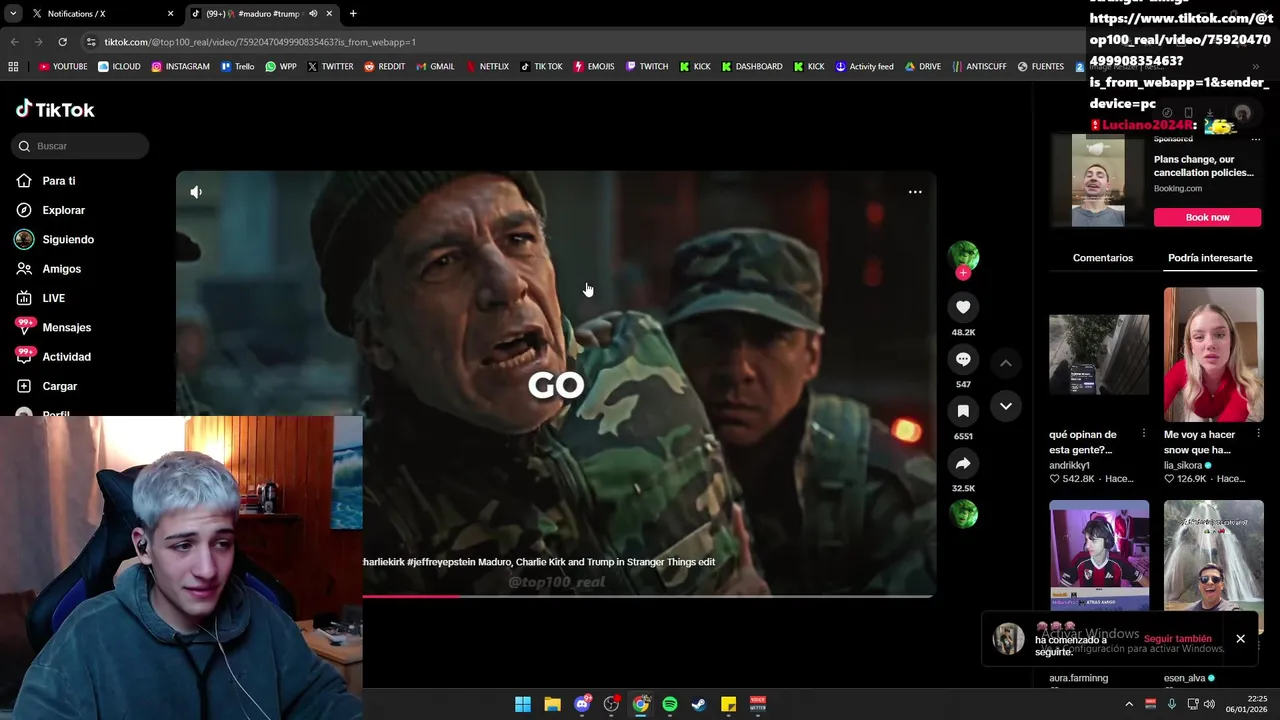The height and width of the screenshot is (720, 1280).
Task: Open options for the andrikky1 video
Action: tap(1144, 434)
